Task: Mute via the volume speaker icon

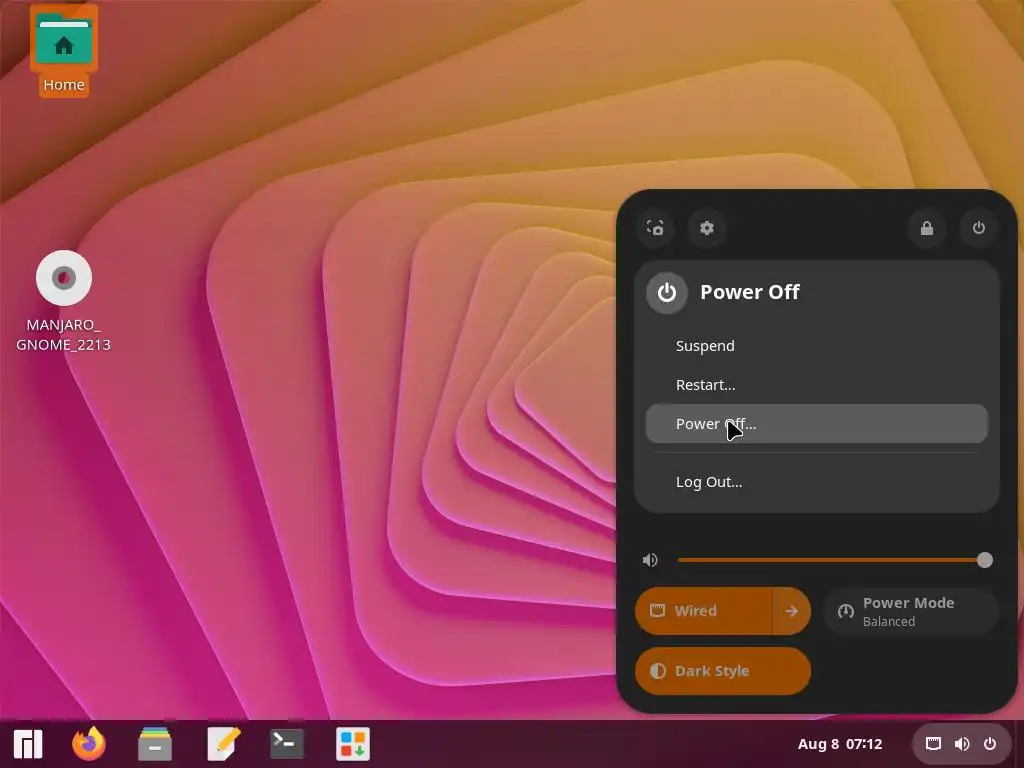Action: coord(650,560)
